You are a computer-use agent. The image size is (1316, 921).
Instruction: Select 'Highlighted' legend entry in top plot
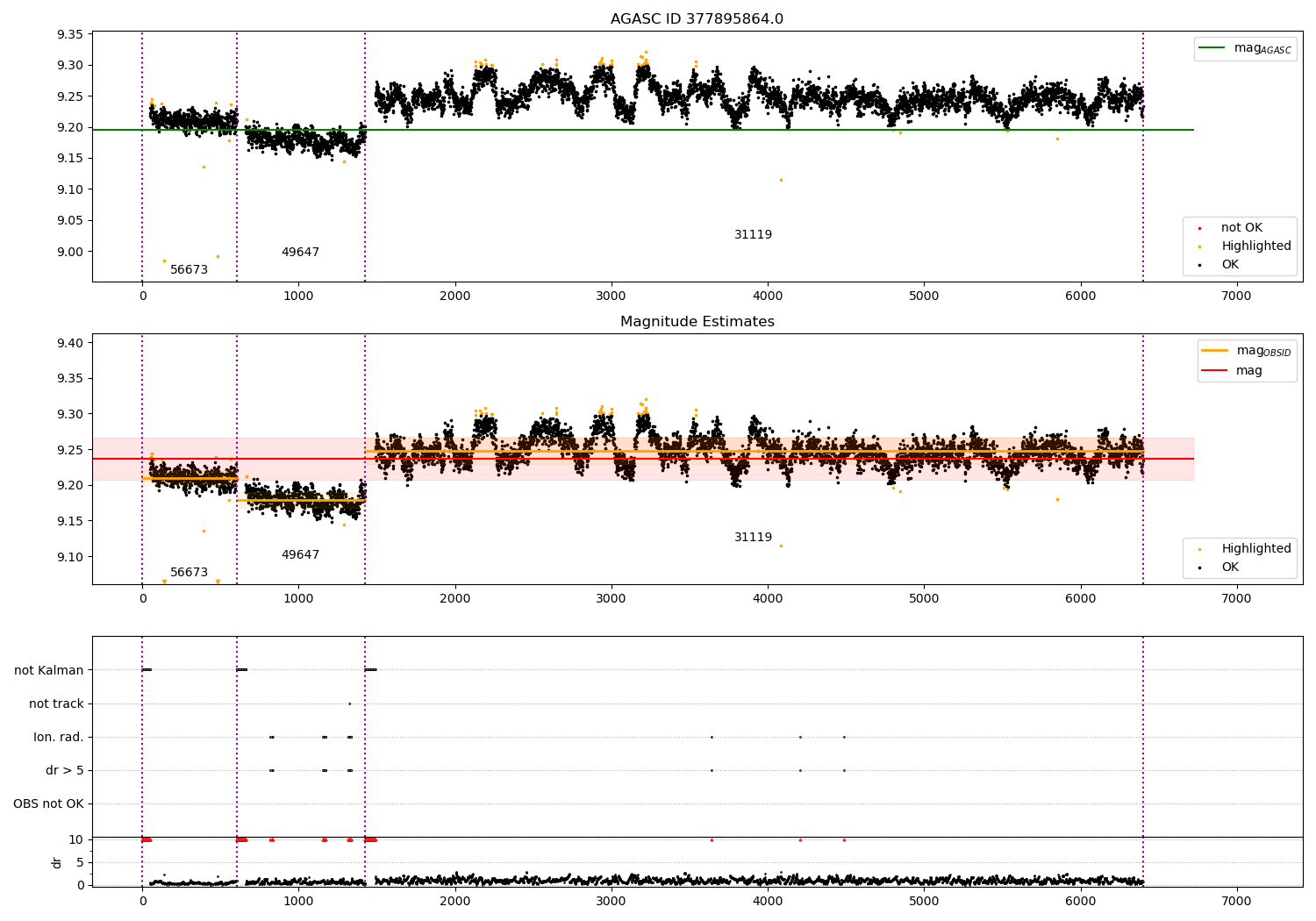pos(1256,246)
